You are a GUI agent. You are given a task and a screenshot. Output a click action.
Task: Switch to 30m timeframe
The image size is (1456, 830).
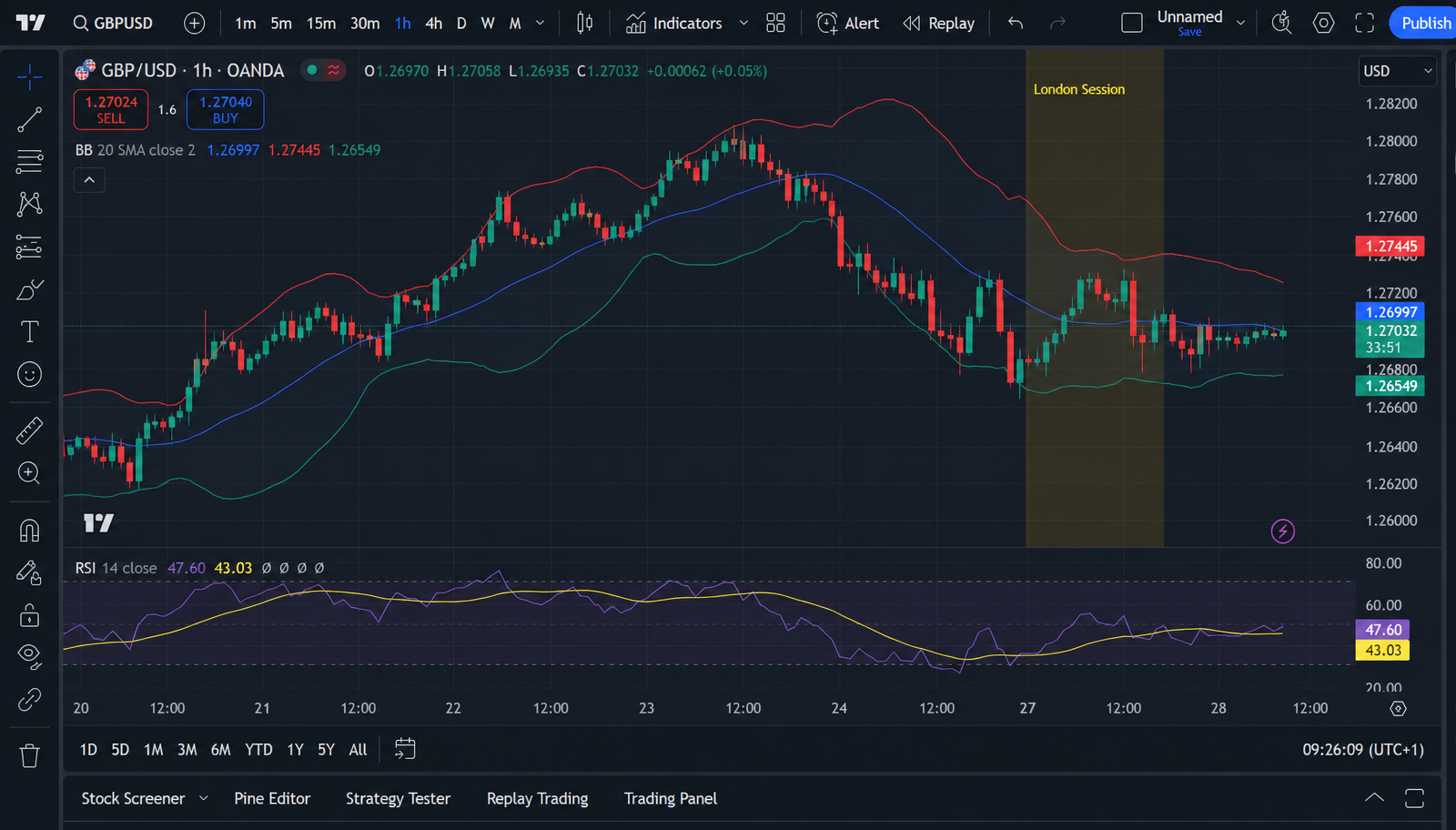pyautogui.click(x=365, y=23)
